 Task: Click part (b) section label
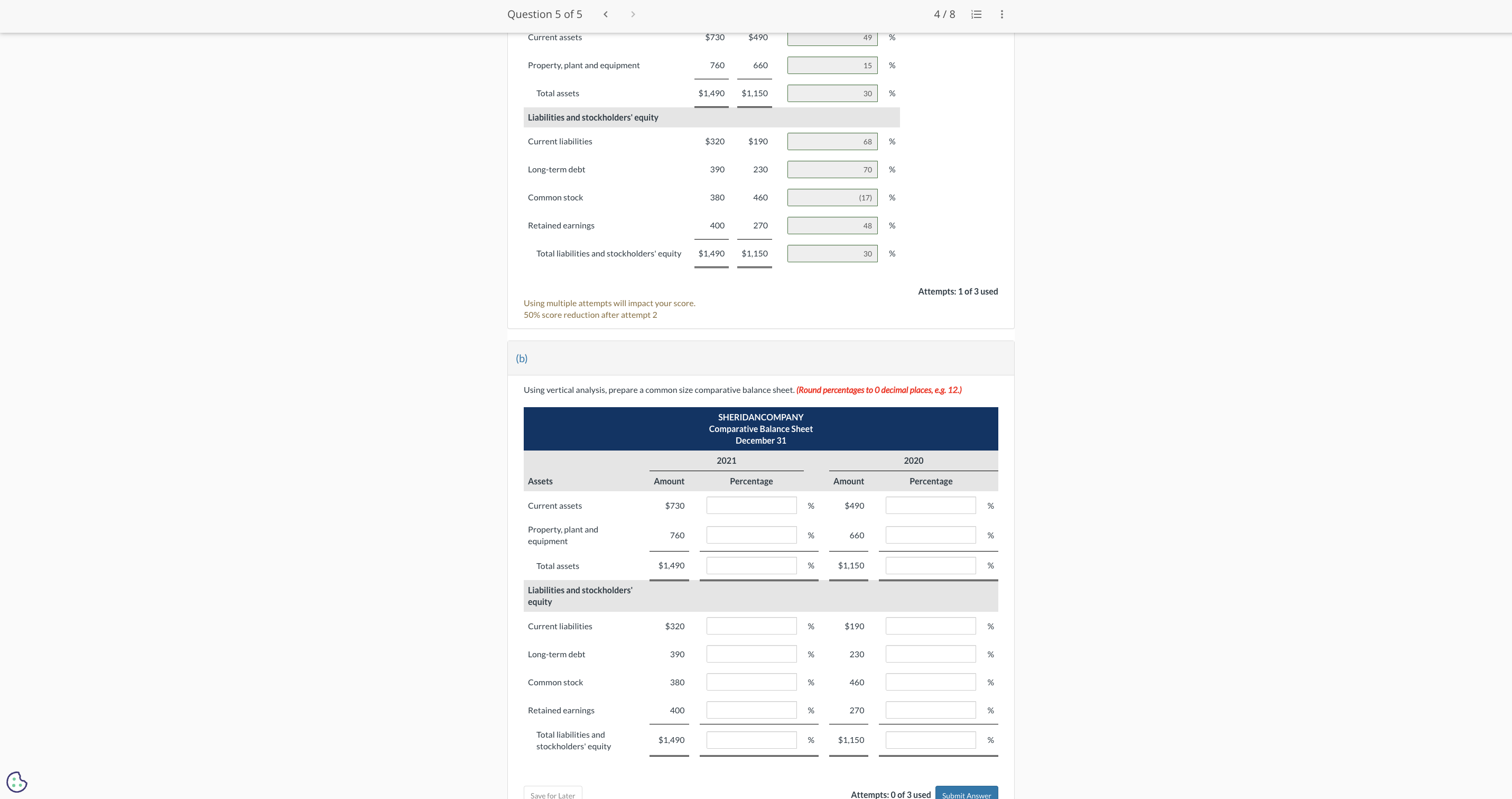point(521,359)
